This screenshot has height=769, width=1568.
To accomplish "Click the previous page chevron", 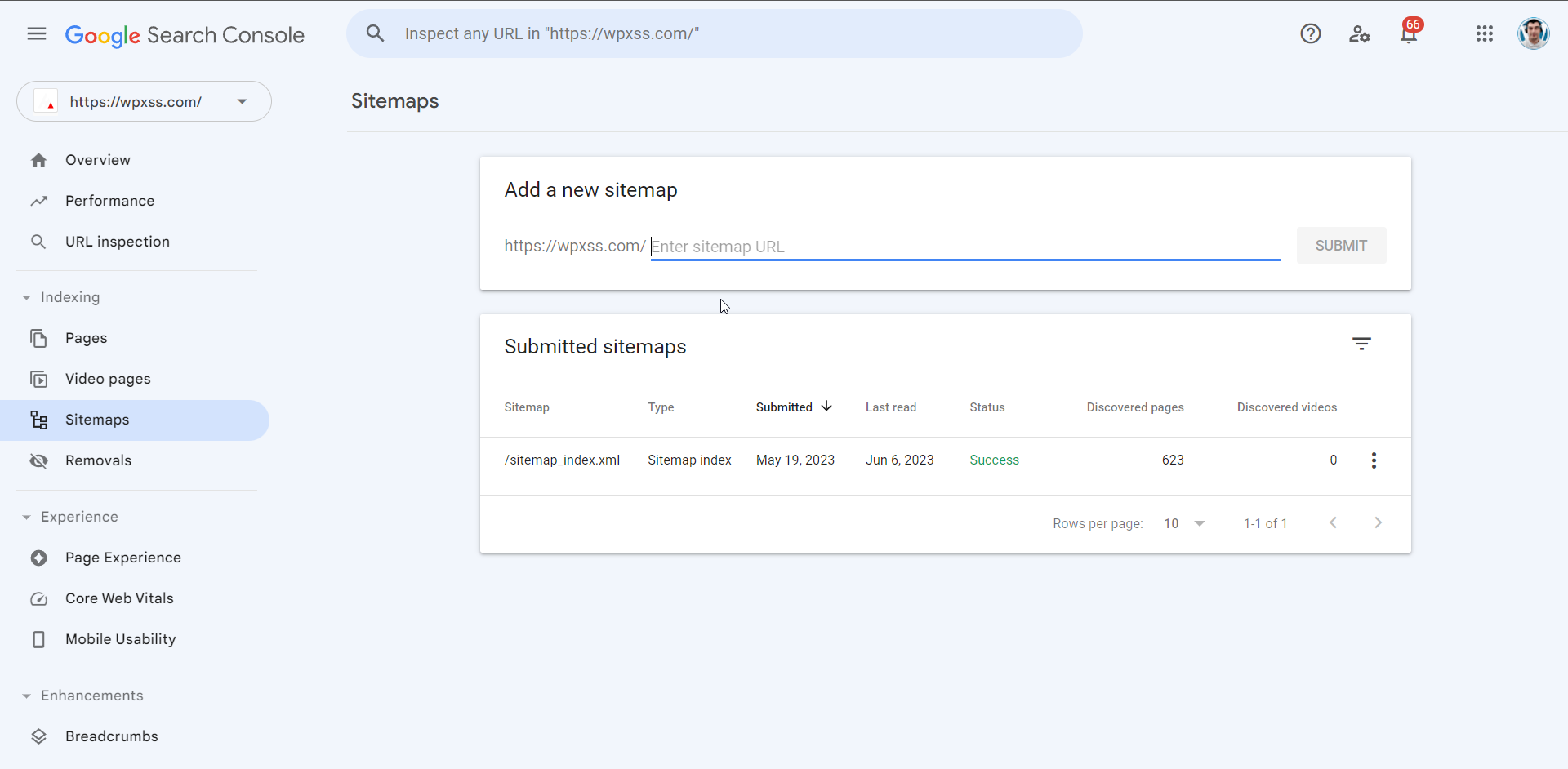I will click(x=1333, y=522).
